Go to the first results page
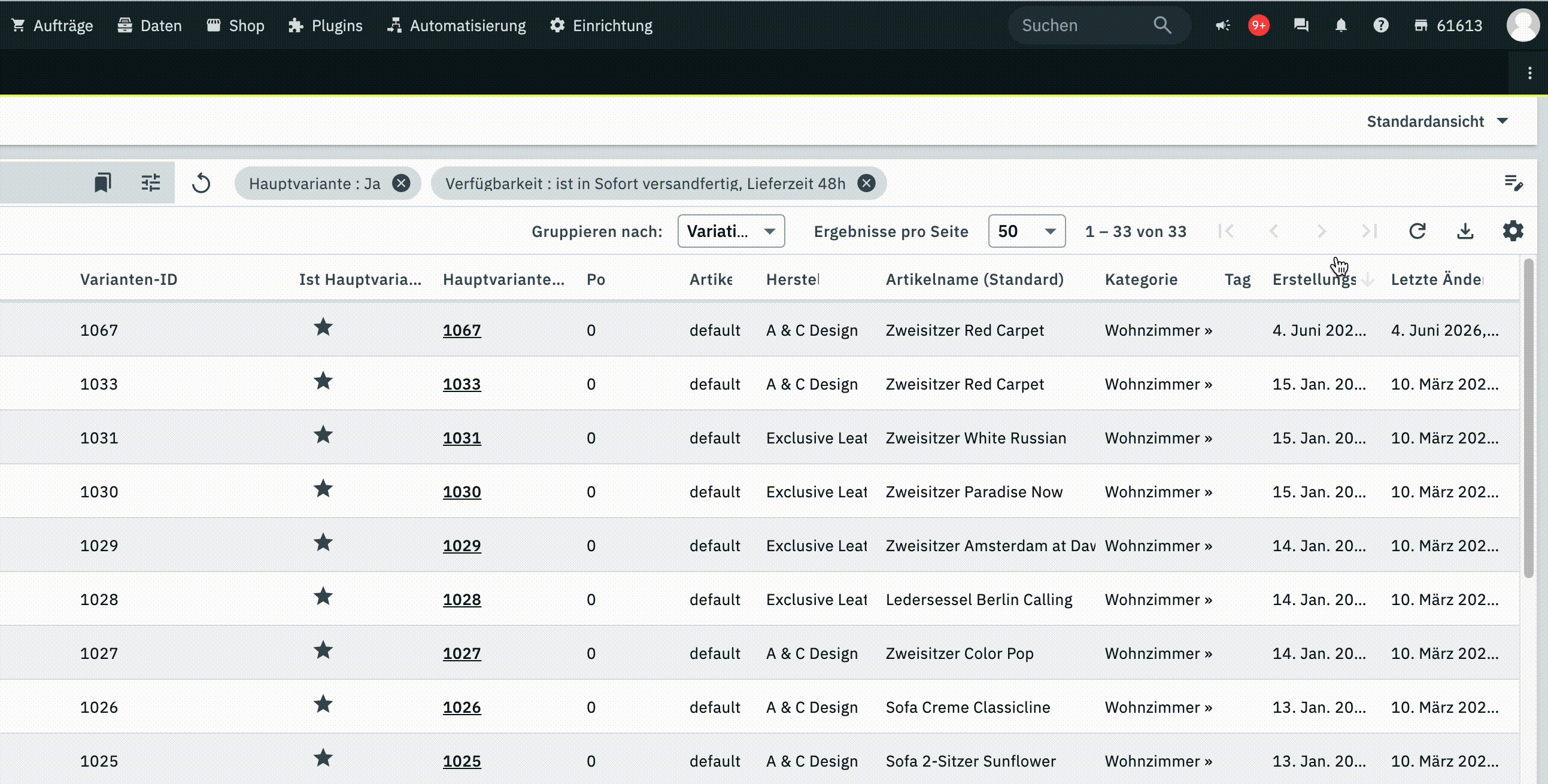The image size is (1548, 784). pos(1226,231)
